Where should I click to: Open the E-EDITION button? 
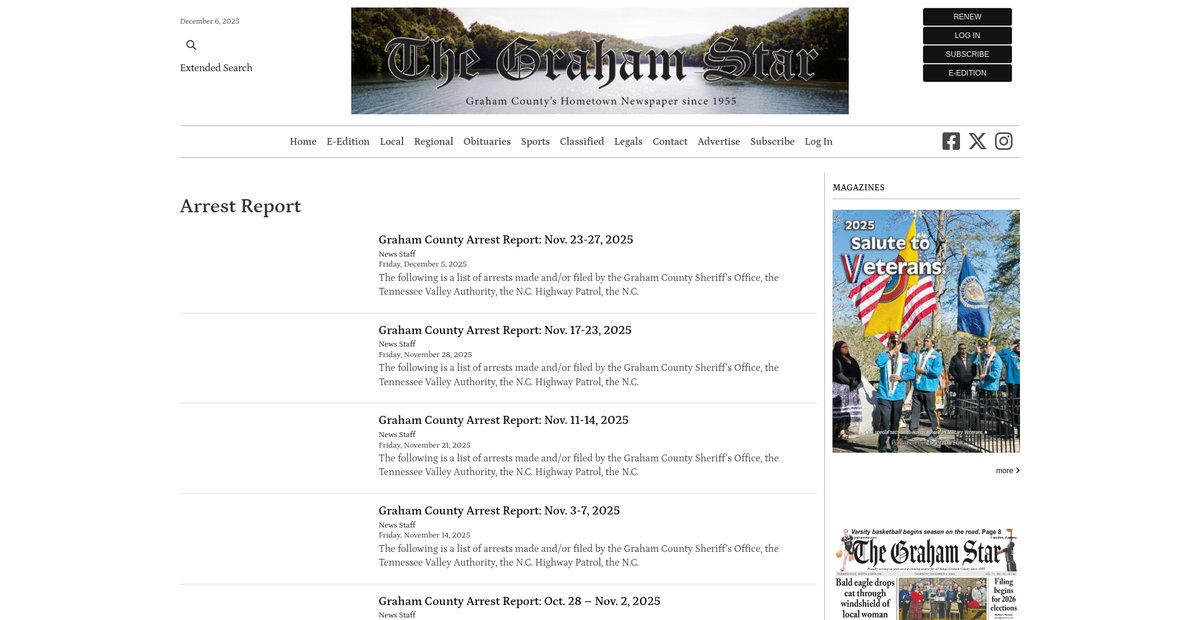pos(967,73)
